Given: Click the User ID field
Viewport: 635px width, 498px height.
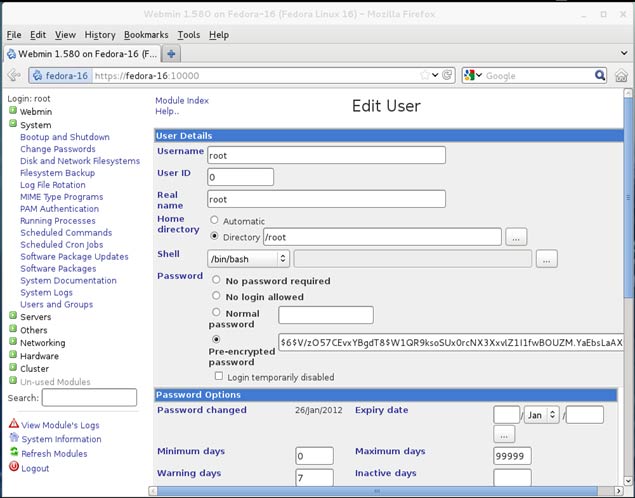Looking at the screenshot, I should pos(241,177).
